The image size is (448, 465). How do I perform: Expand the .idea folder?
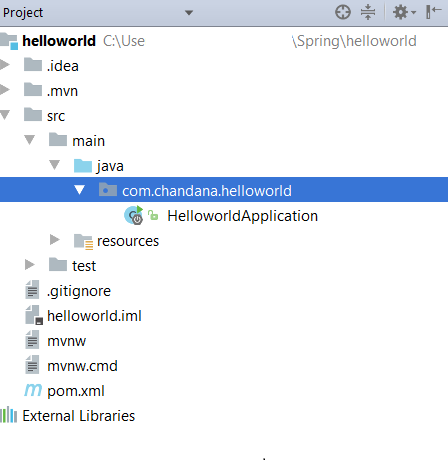(x=5, y=65)
